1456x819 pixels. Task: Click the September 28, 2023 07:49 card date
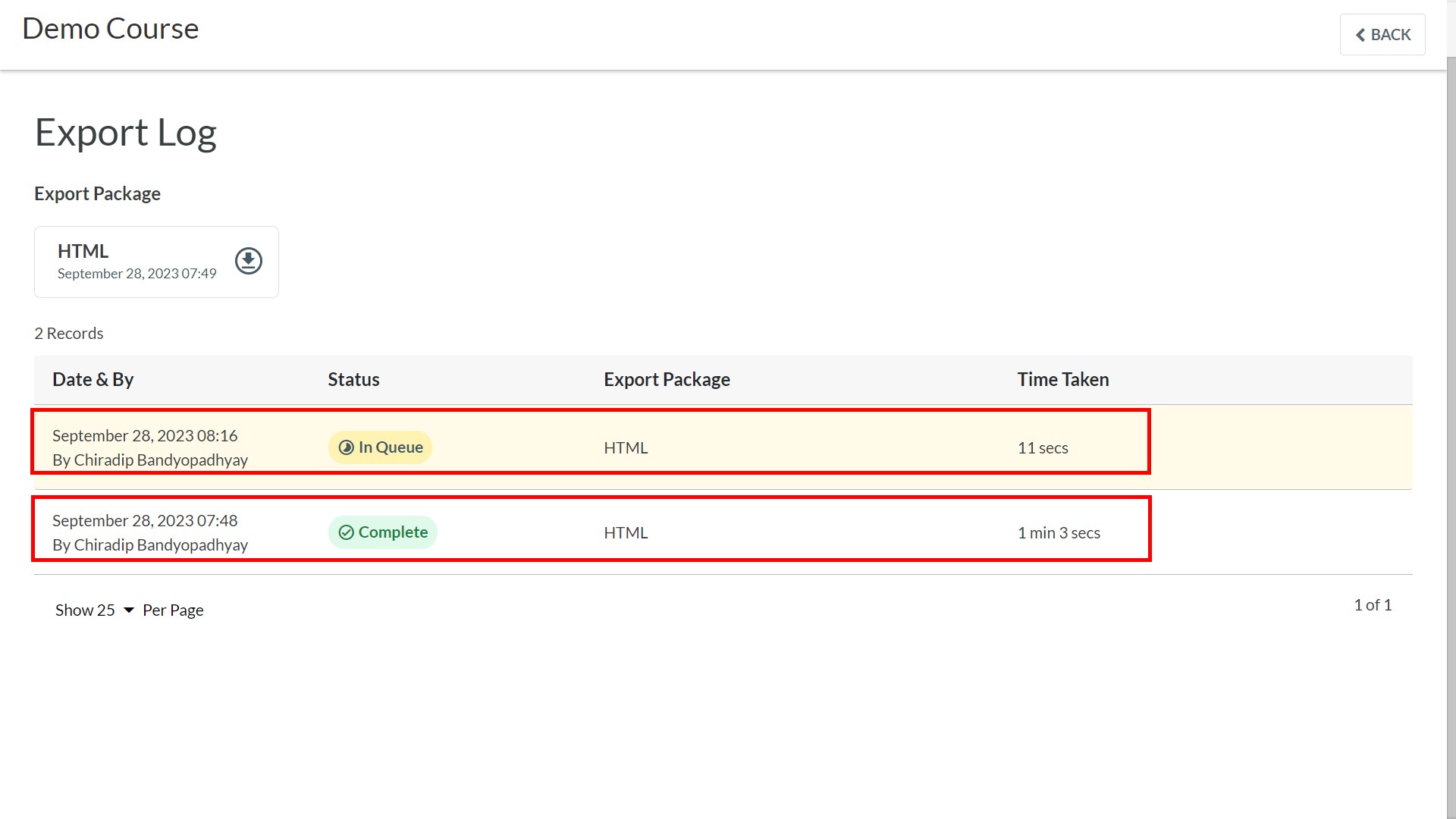(x=137, y=274)
